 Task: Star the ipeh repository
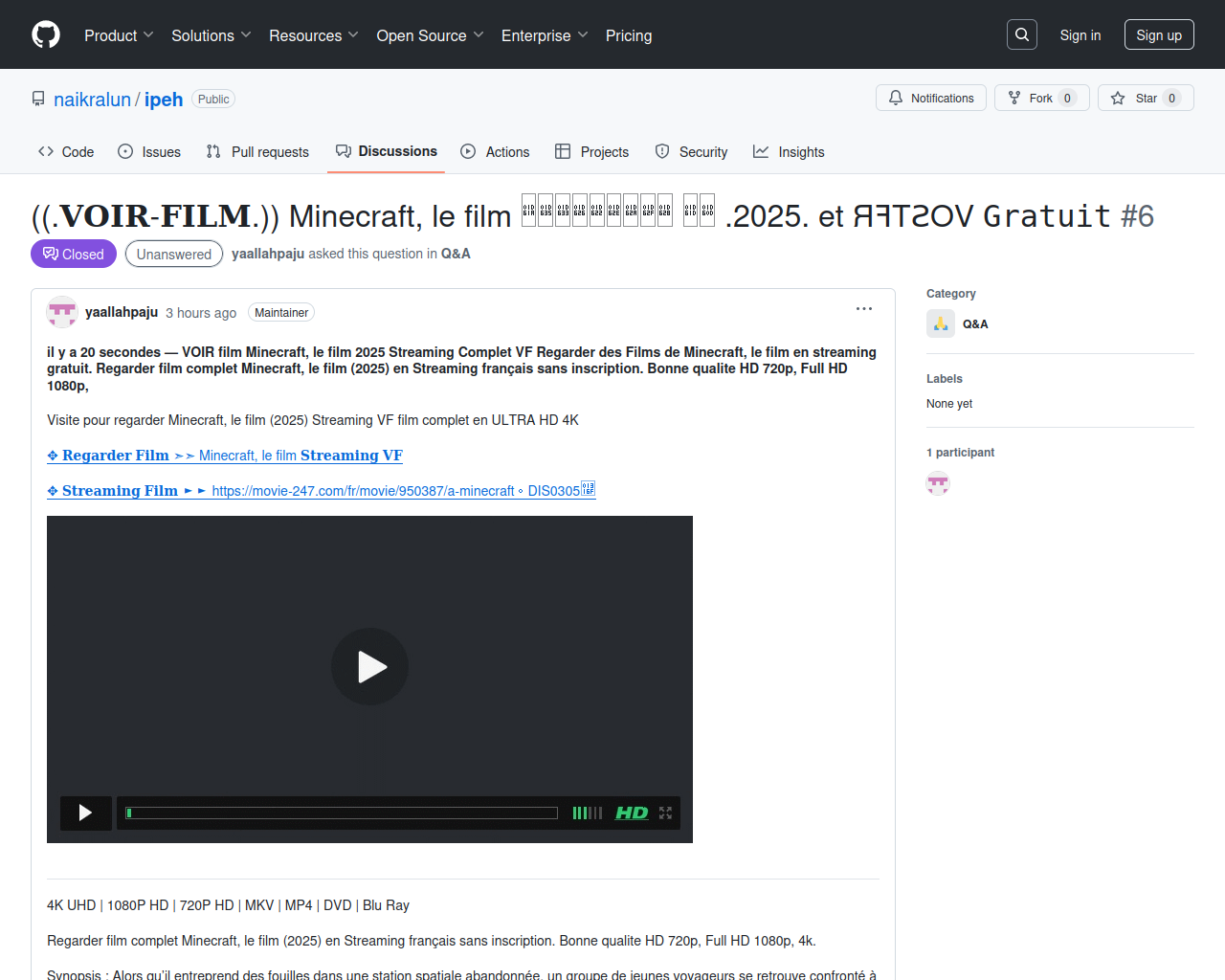pos(1146,98)
